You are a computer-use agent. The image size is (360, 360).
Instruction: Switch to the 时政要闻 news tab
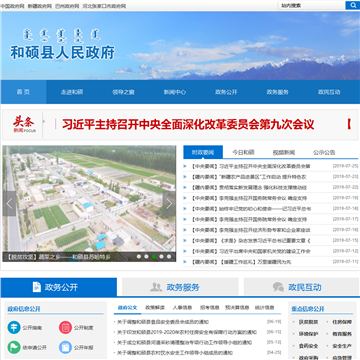(x=203, y=152)
